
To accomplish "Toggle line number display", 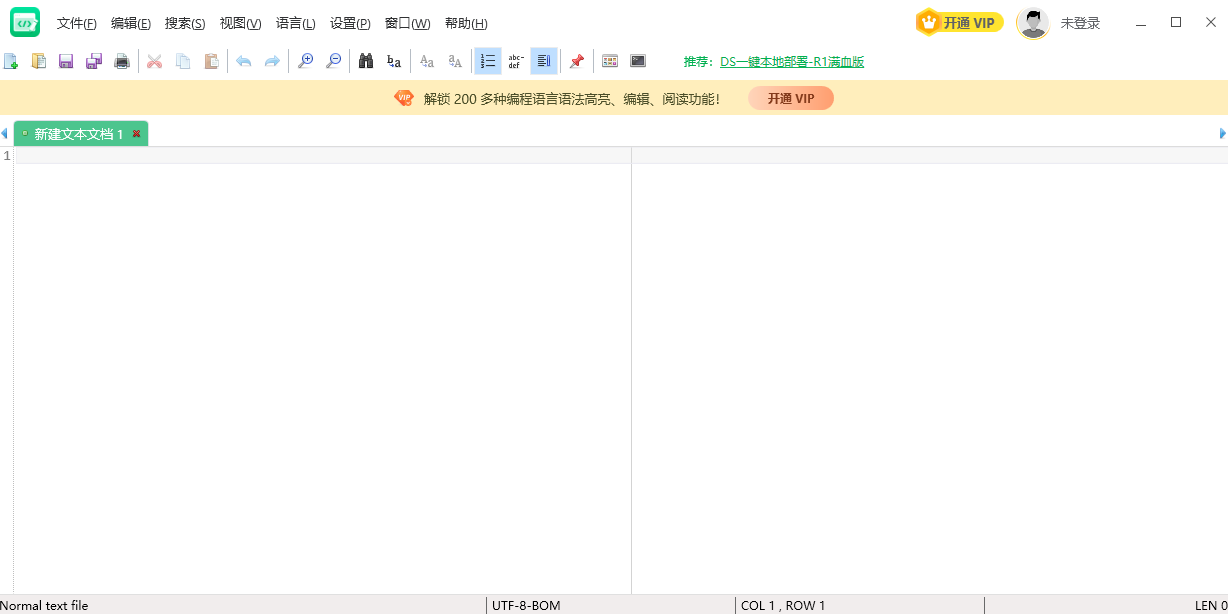I will click(487, 60).
